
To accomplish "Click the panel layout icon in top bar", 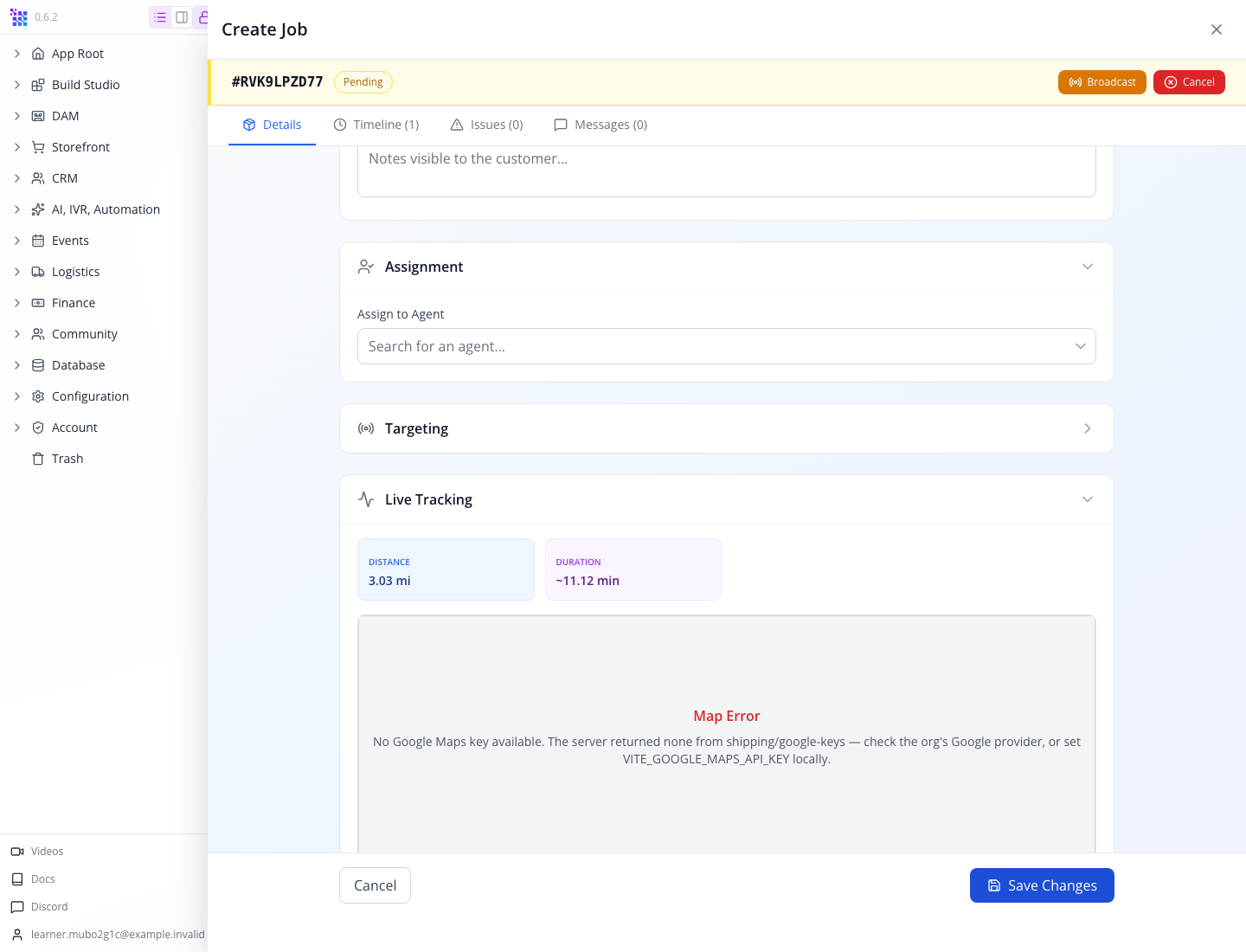I will tap(182, 17).
